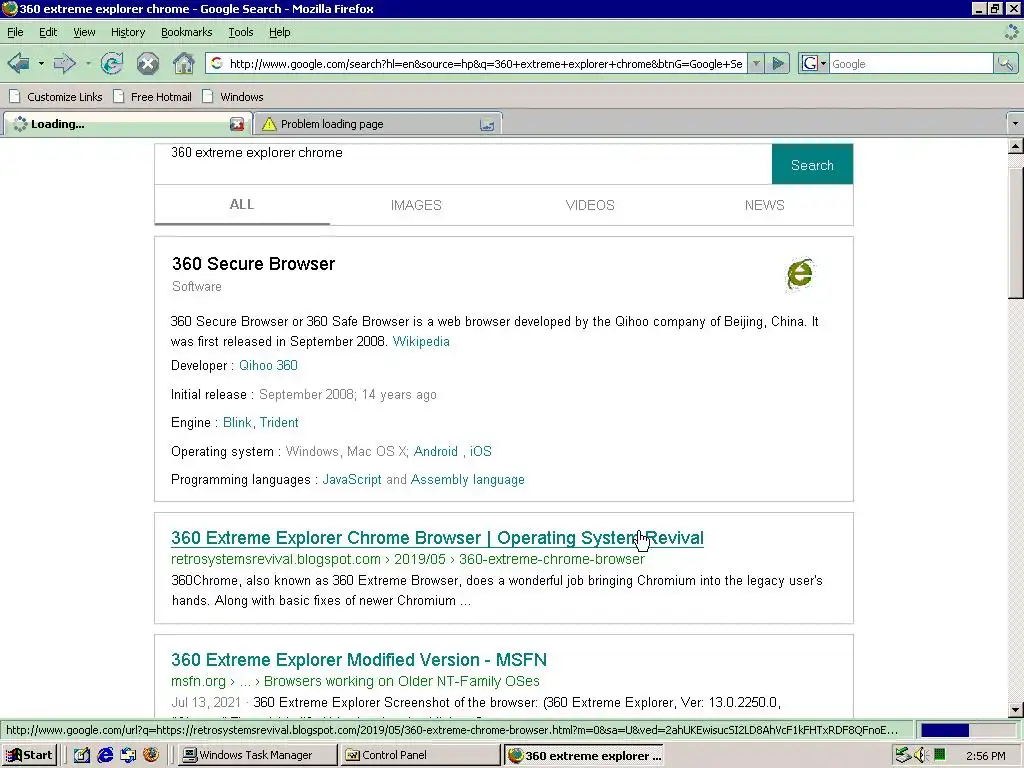Screen dimensions: 1024x768
Task: Click the vertical scrollbar thumb
Action: 1016,232
